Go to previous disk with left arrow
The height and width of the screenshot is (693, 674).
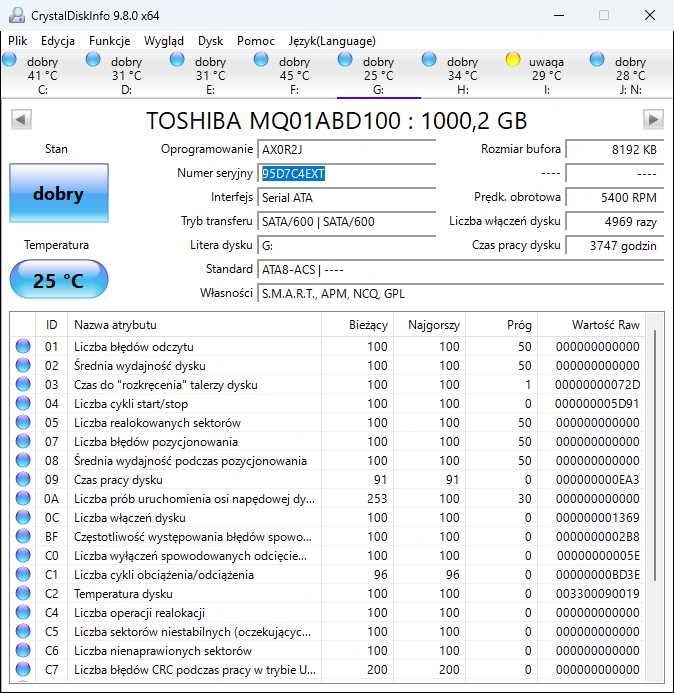21,119
